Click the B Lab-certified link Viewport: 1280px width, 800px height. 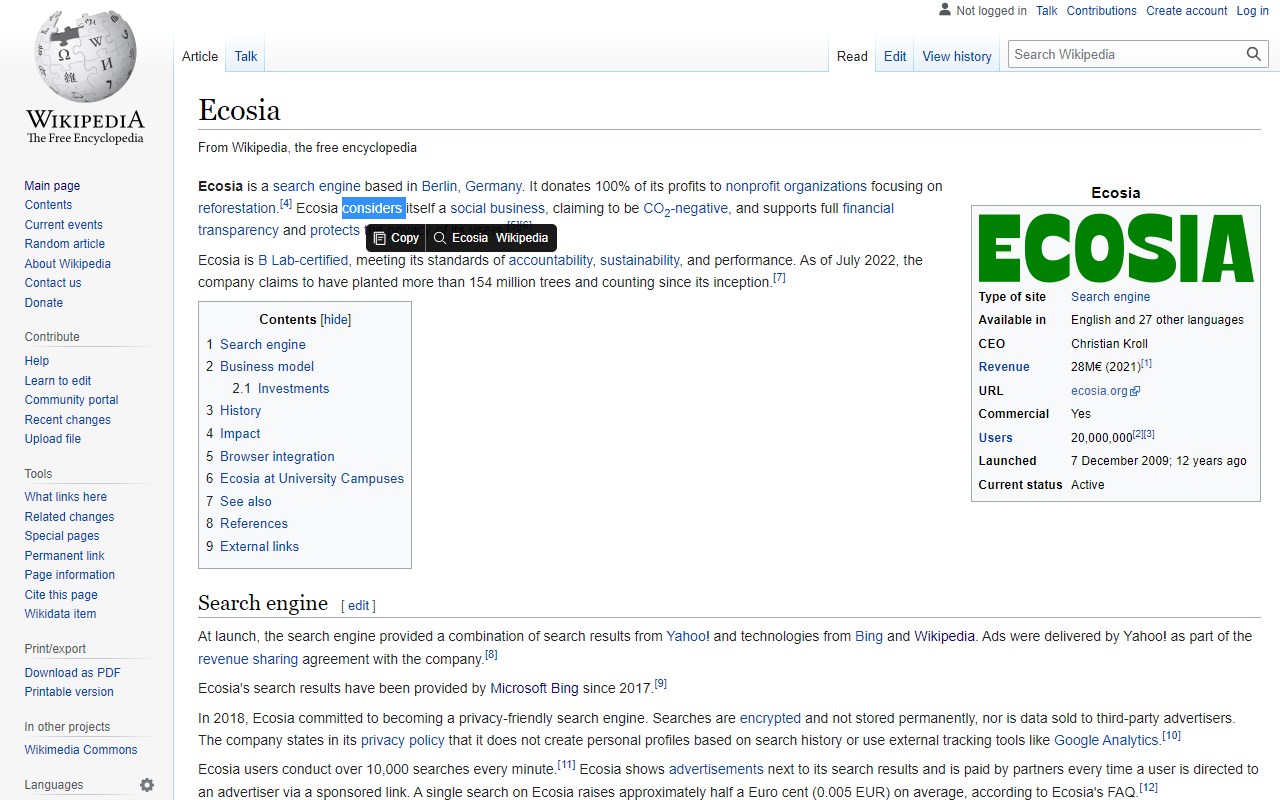click(x=303, y=260)
